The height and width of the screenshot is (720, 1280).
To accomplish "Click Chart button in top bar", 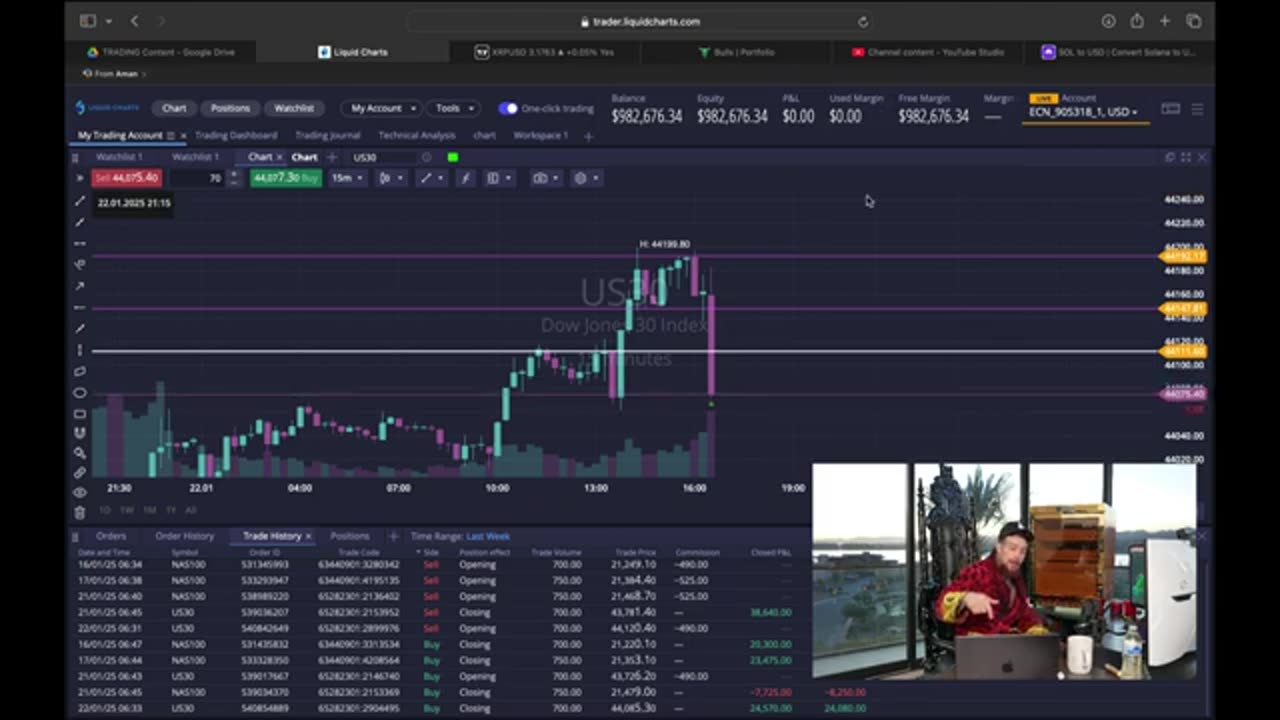I will coord(174,108).
